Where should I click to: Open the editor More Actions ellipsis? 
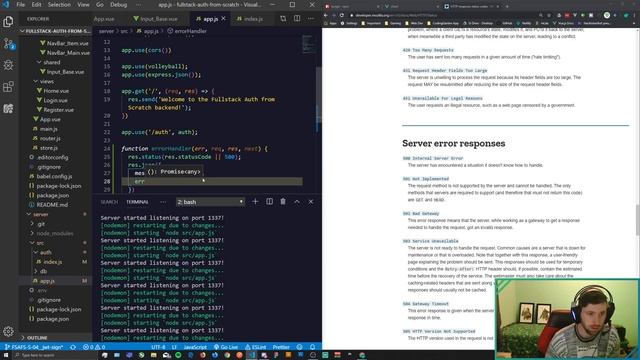tap(311, 19)
